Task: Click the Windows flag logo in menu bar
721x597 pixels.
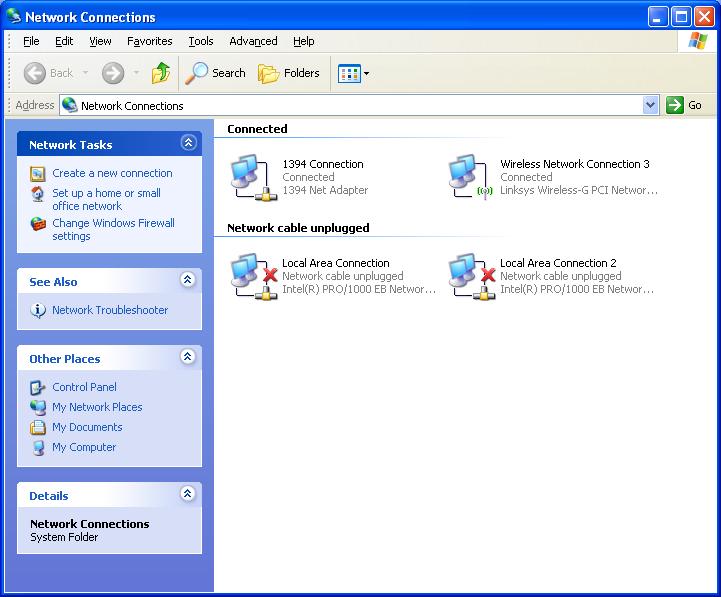Action: (698, 41)
